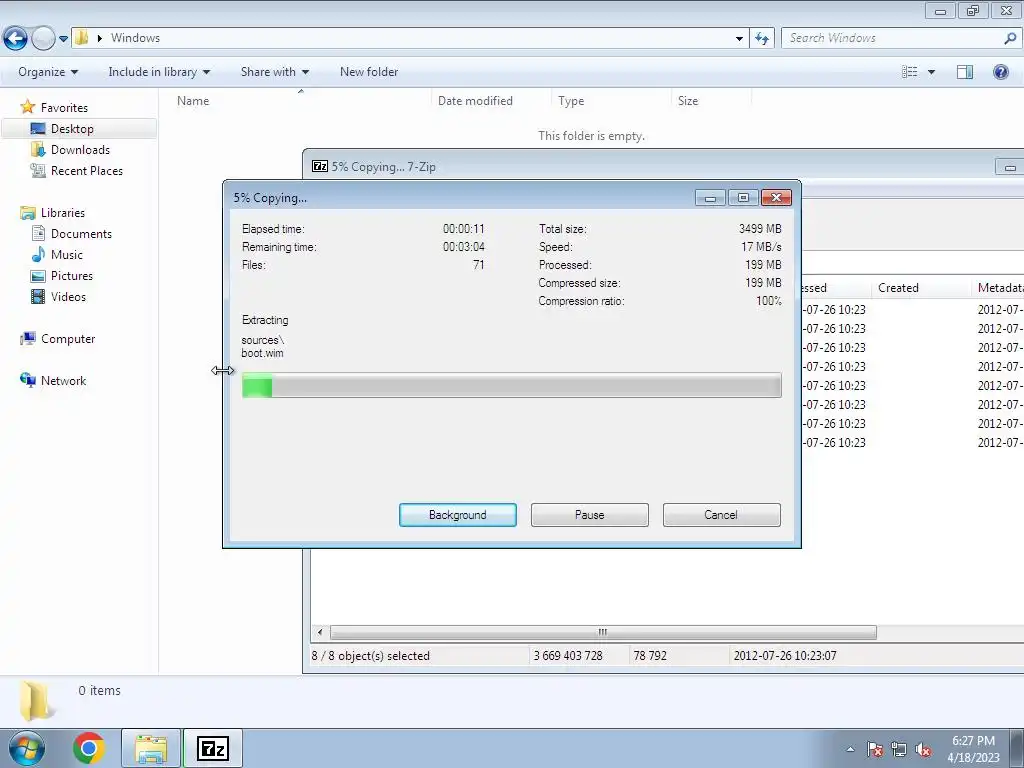Open Google Chrome from taskbar
This screenshot has height=768, width=1024.
coord(89,748)
